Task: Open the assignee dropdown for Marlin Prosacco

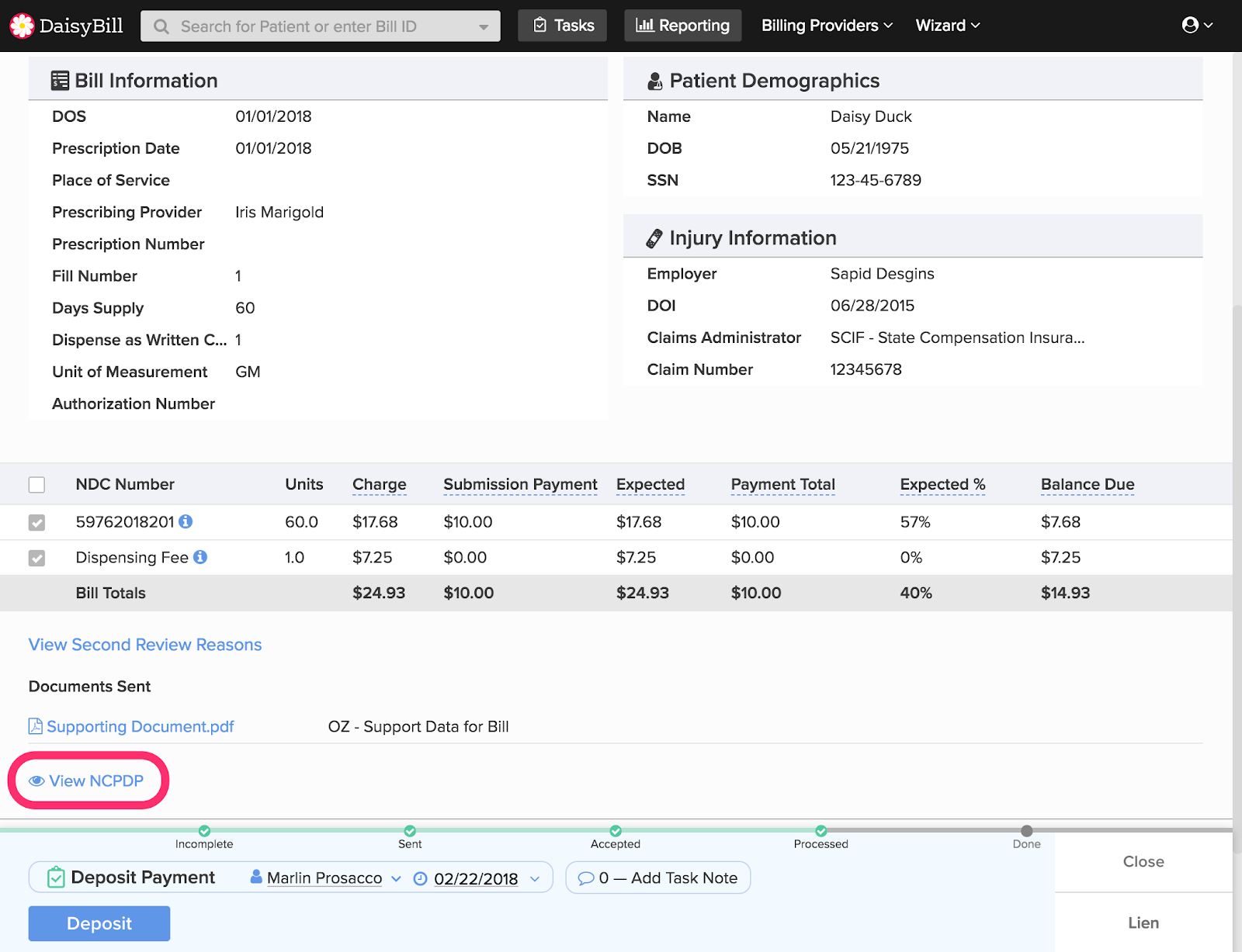Action: (x=396, y=879)
